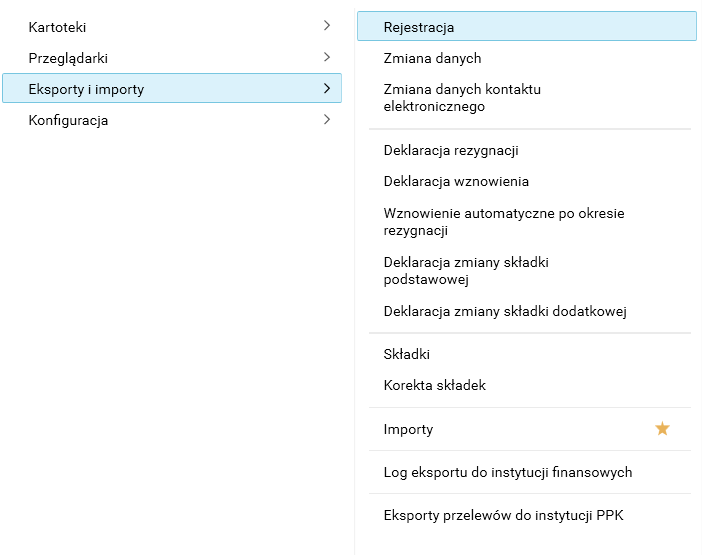Select Zmiana danych option
Viewport: 702px width, 555px height.
coord(432,58)
